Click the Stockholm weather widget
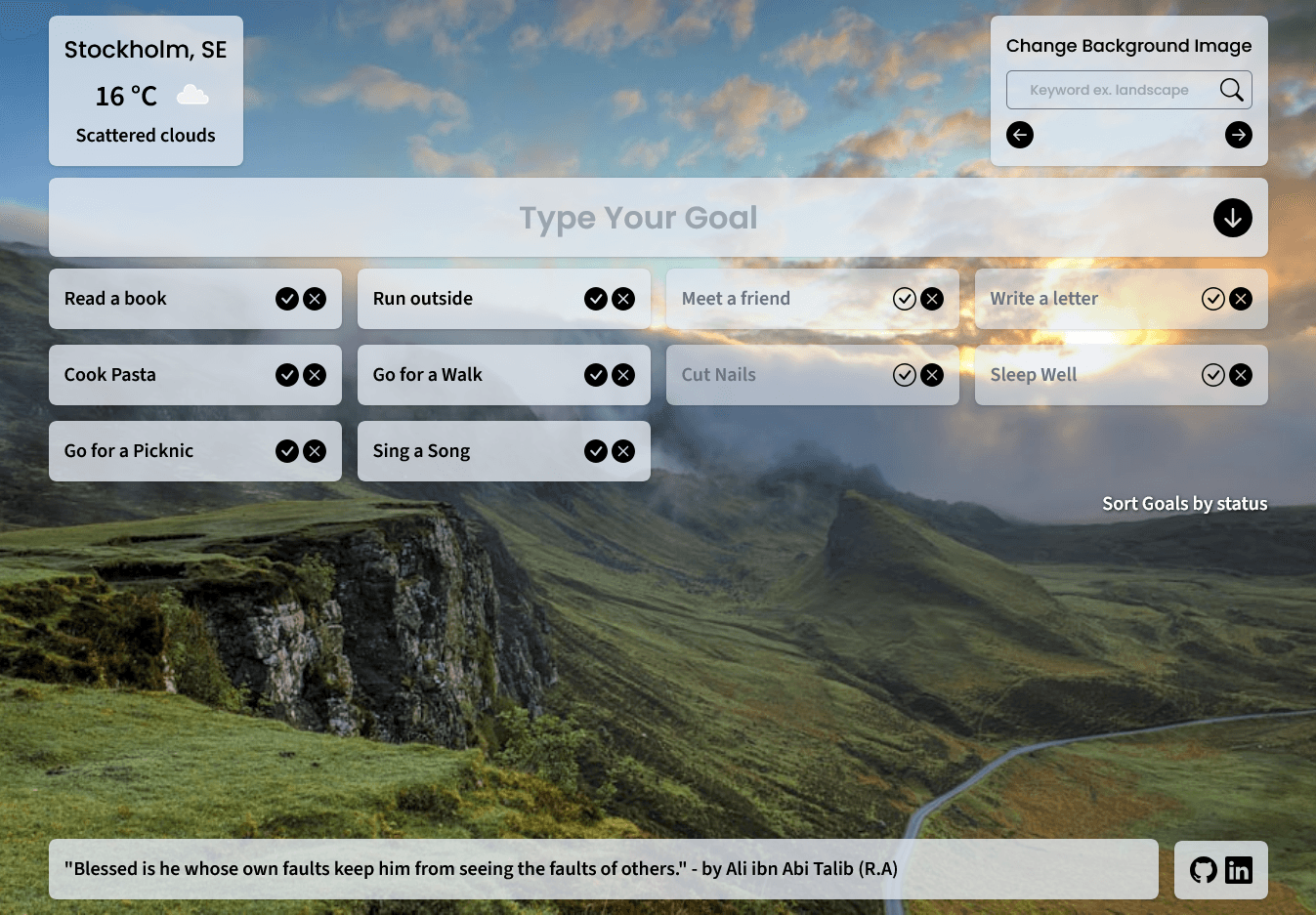The width and height of the screenshot is (1316, 915). tap(146, 91)
